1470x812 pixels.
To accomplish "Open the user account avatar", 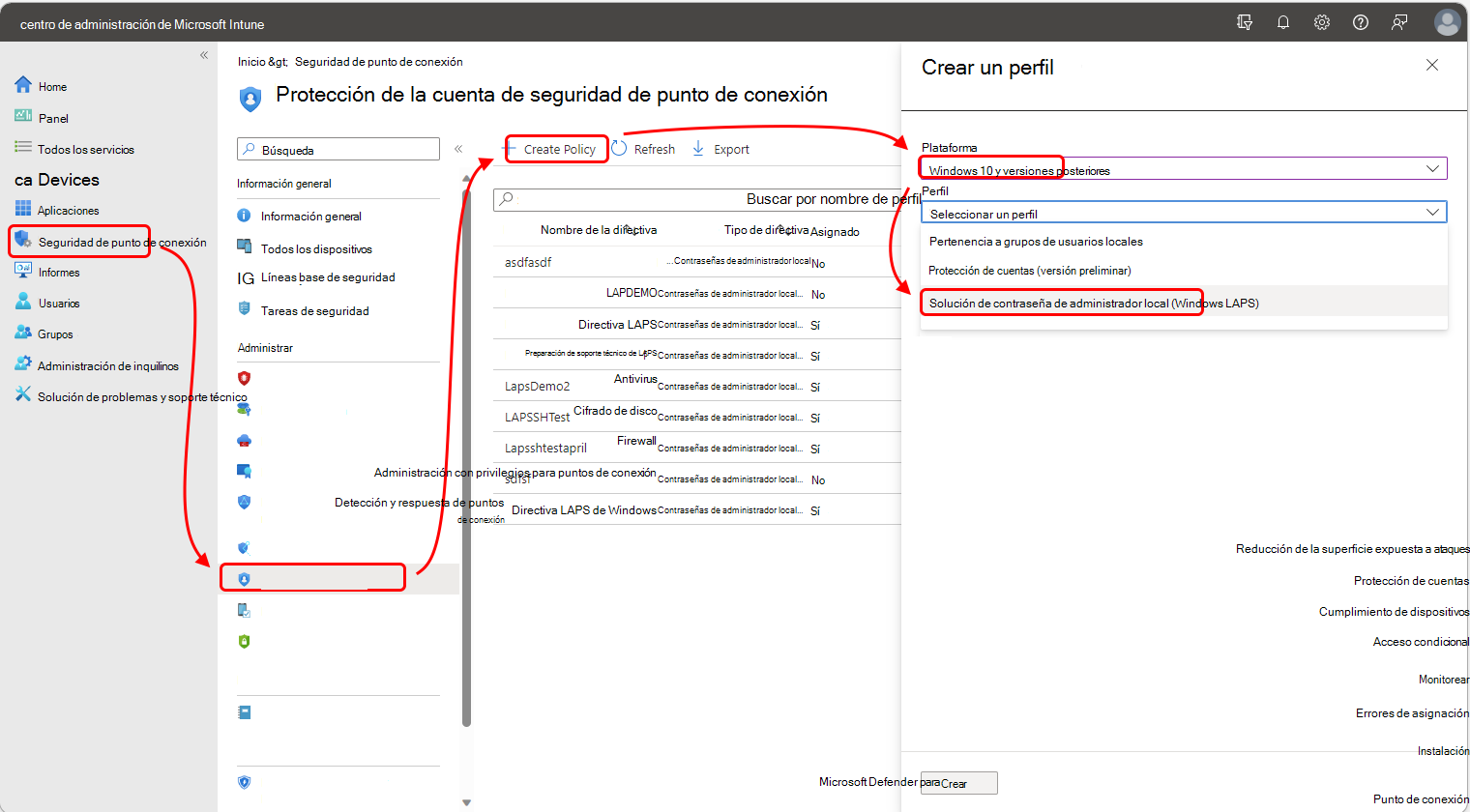I will pos(1447,22).
